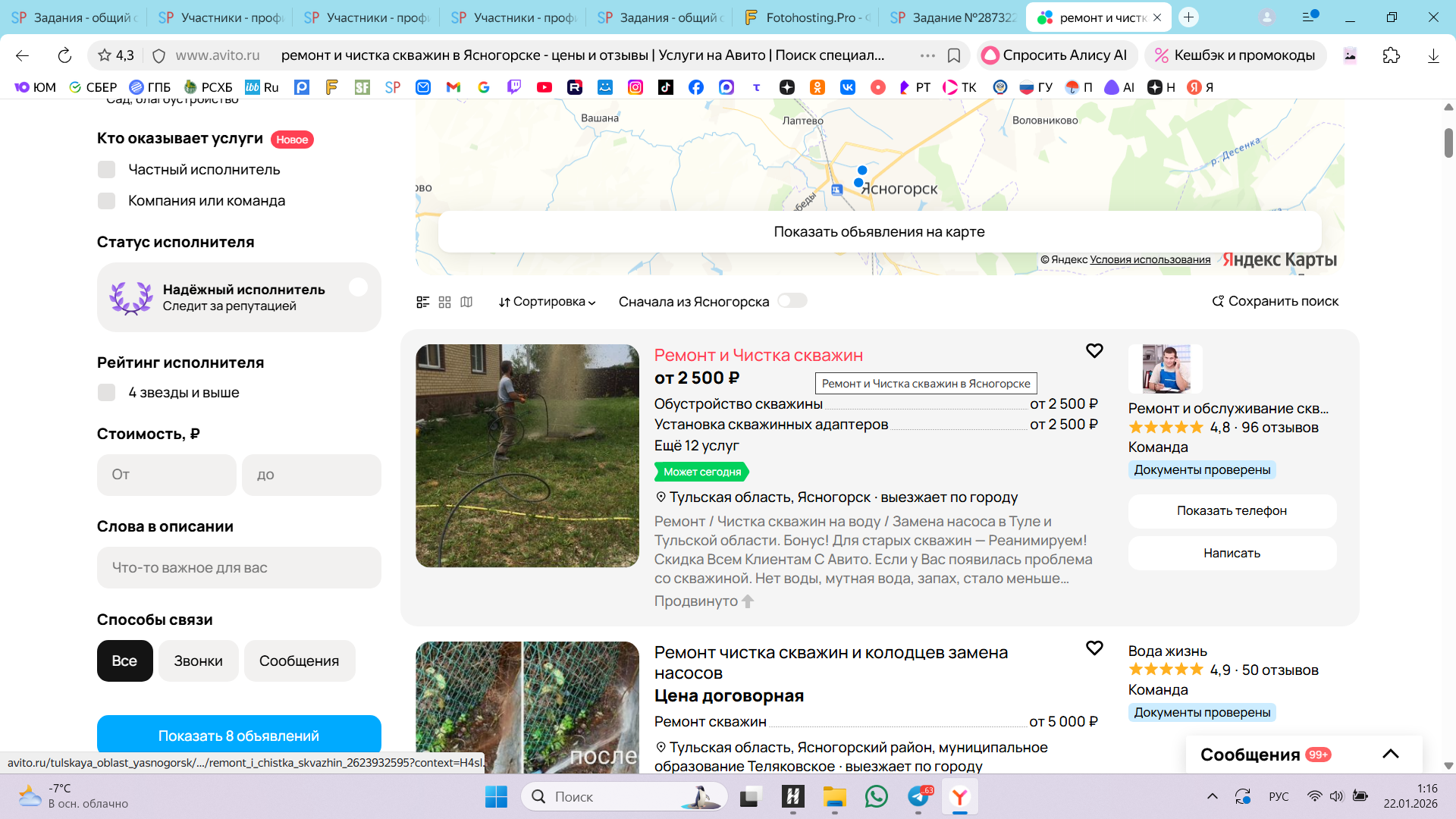Open the Сортировка dropdown

(x=547, y=302)
